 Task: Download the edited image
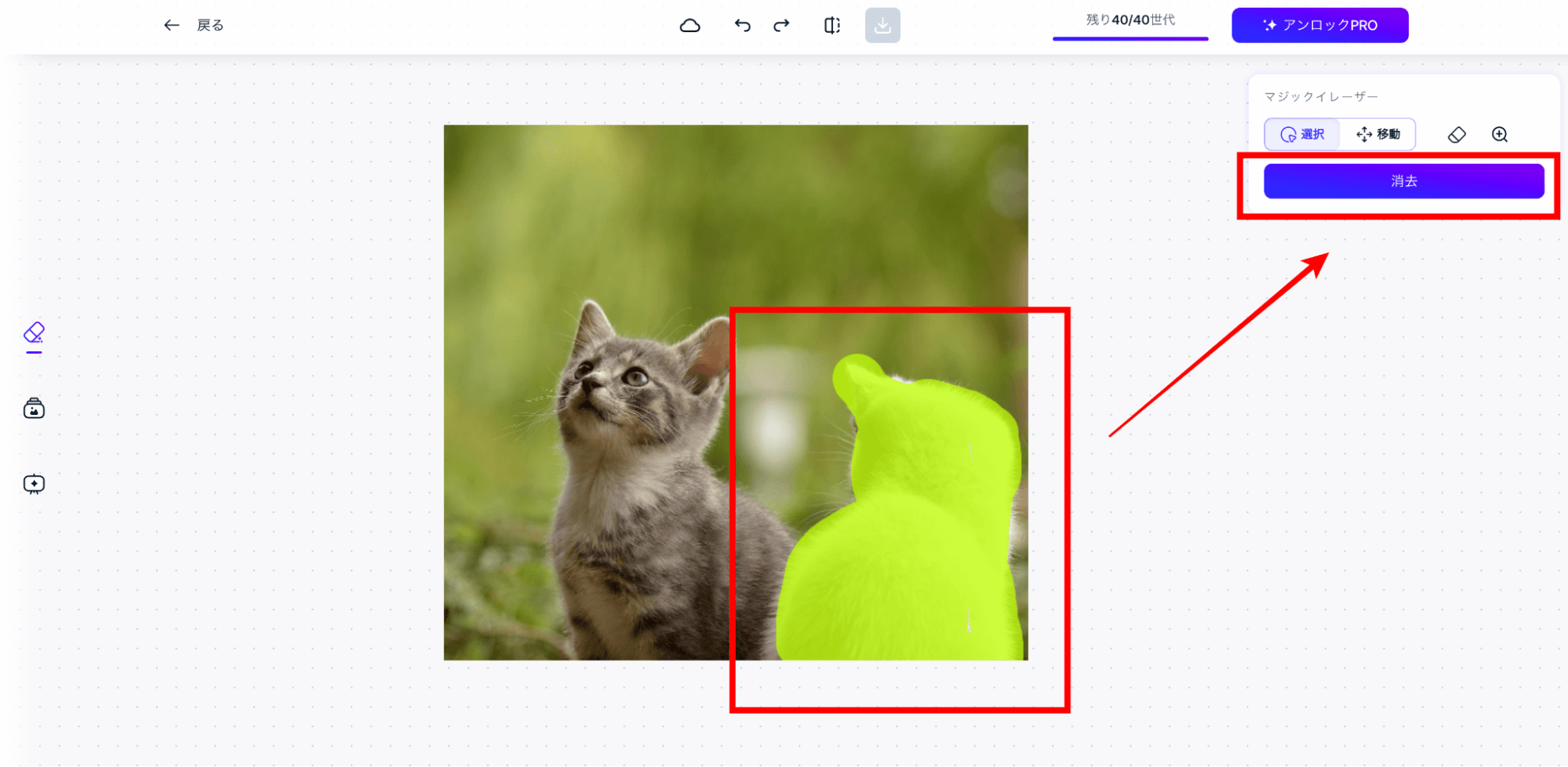click(882, 26)
